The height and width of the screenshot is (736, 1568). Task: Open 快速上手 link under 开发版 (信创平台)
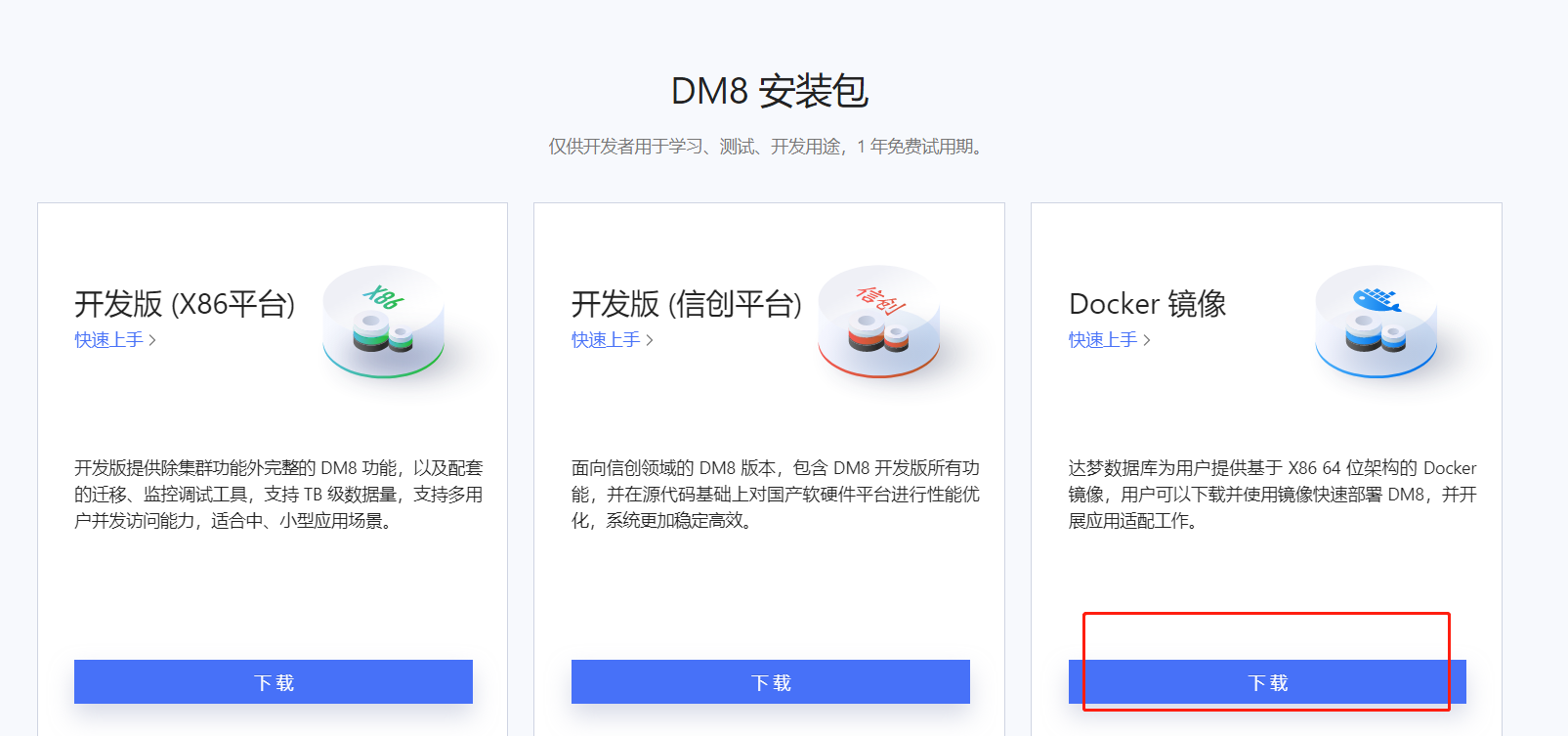pyautogui.click(x=606, y=340)
